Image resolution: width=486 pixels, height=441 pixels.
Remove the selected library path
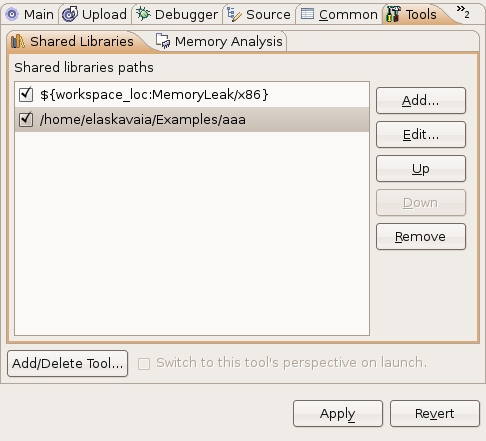(421, 237)
